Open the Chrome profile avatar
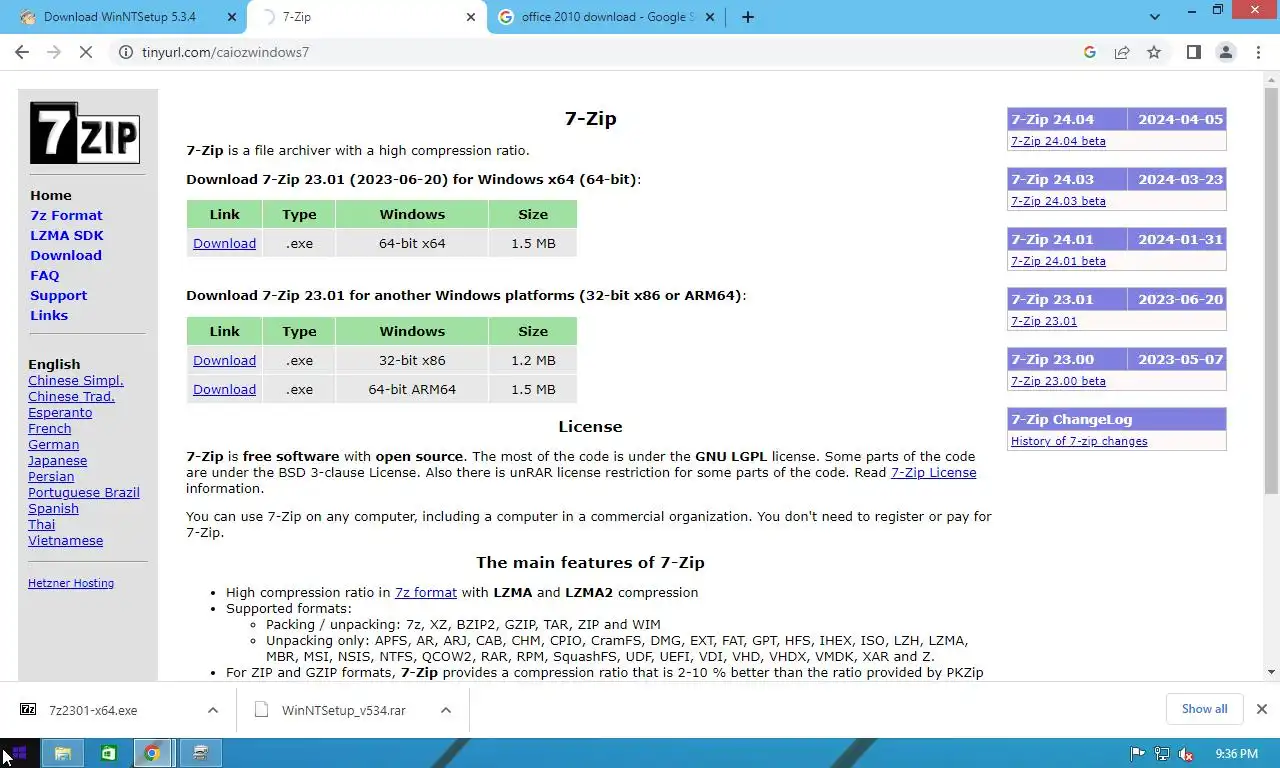The width and height of the screenshot is (1280, 768). (x=1226, y=52)
